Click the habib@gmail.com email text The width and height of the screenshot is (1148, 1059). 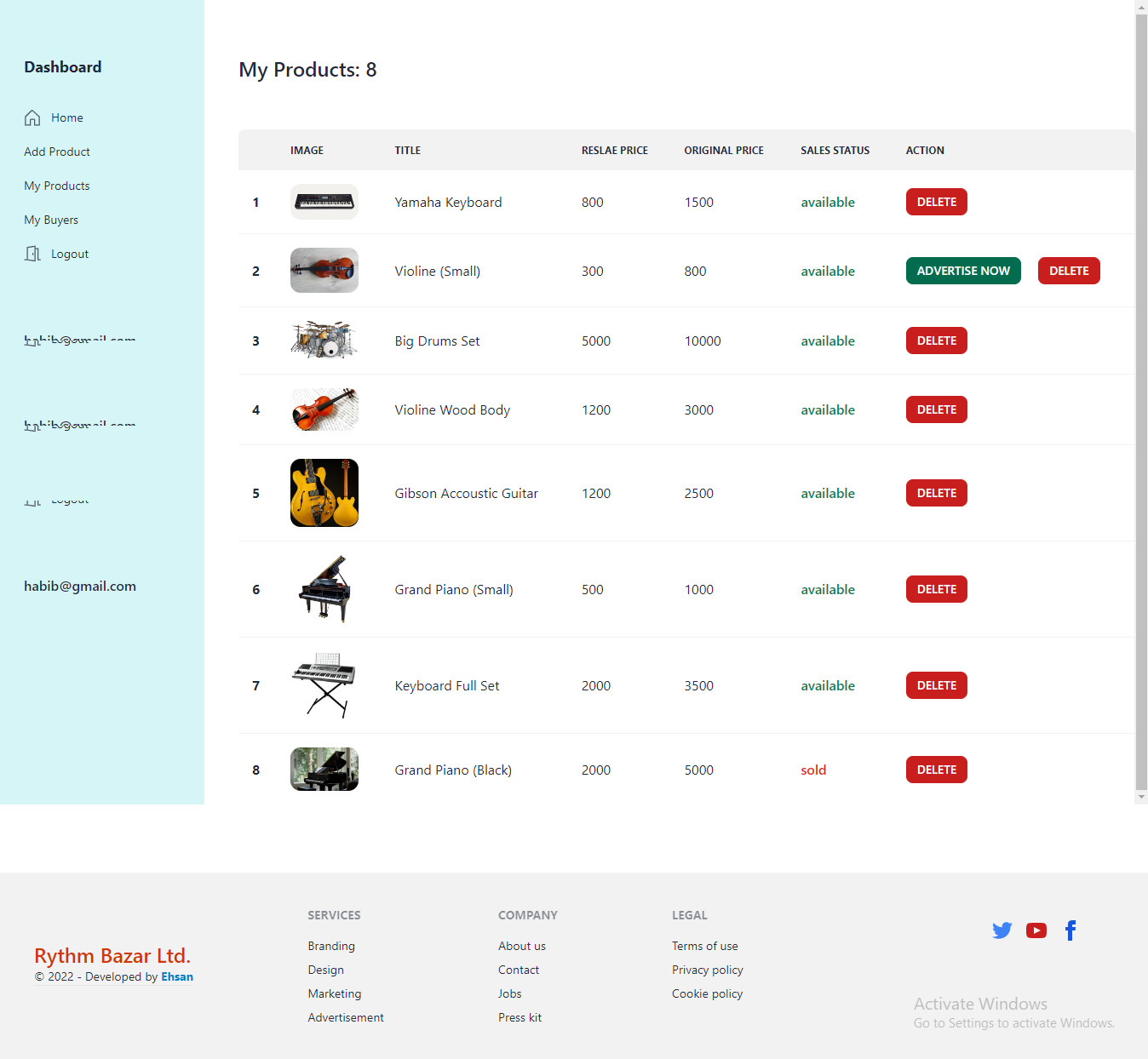[x=79, y=586]
